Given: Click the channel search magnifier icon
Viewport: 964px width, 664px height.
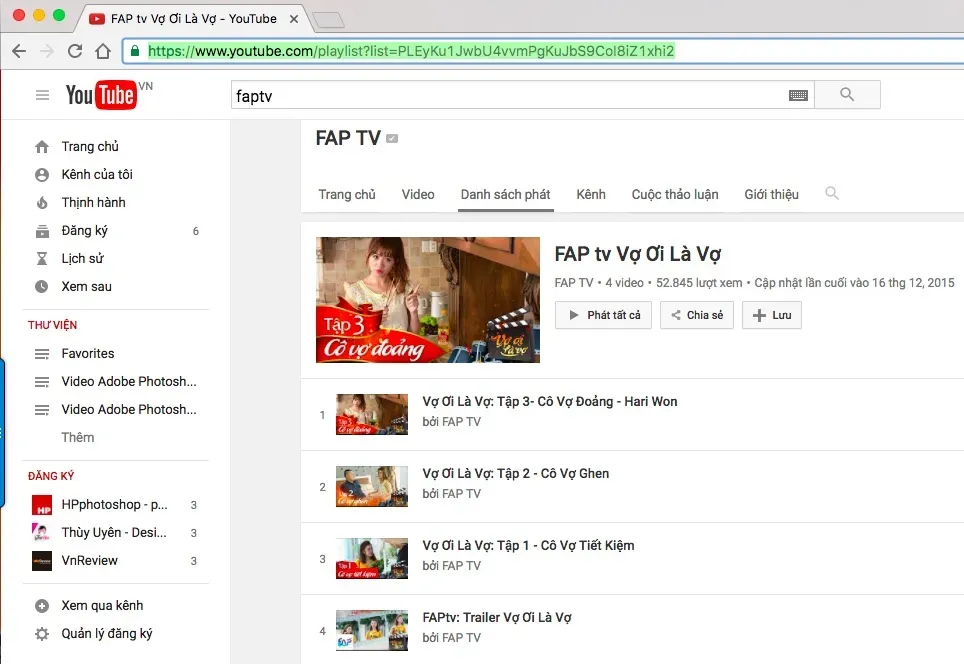Looking at the screenshot, I should point(832,194).
